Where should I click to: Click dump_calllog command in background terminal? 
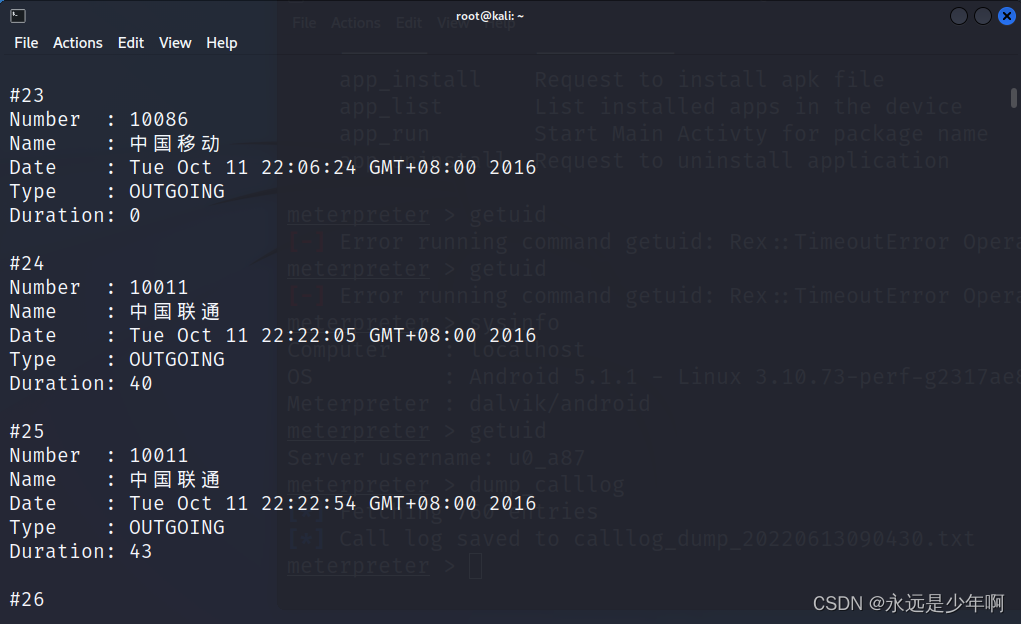tap(546, 485)
